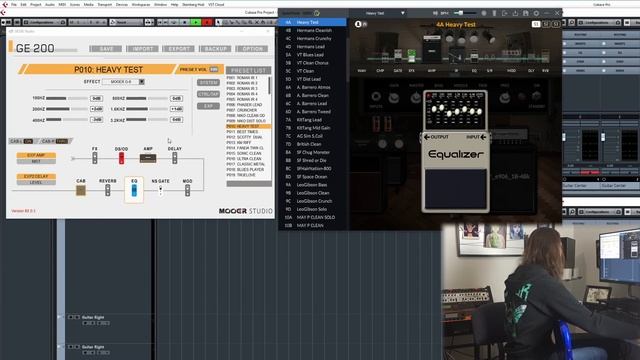Select the DELAY block in signal chain

pyautogui.click(x=175, y=158)
